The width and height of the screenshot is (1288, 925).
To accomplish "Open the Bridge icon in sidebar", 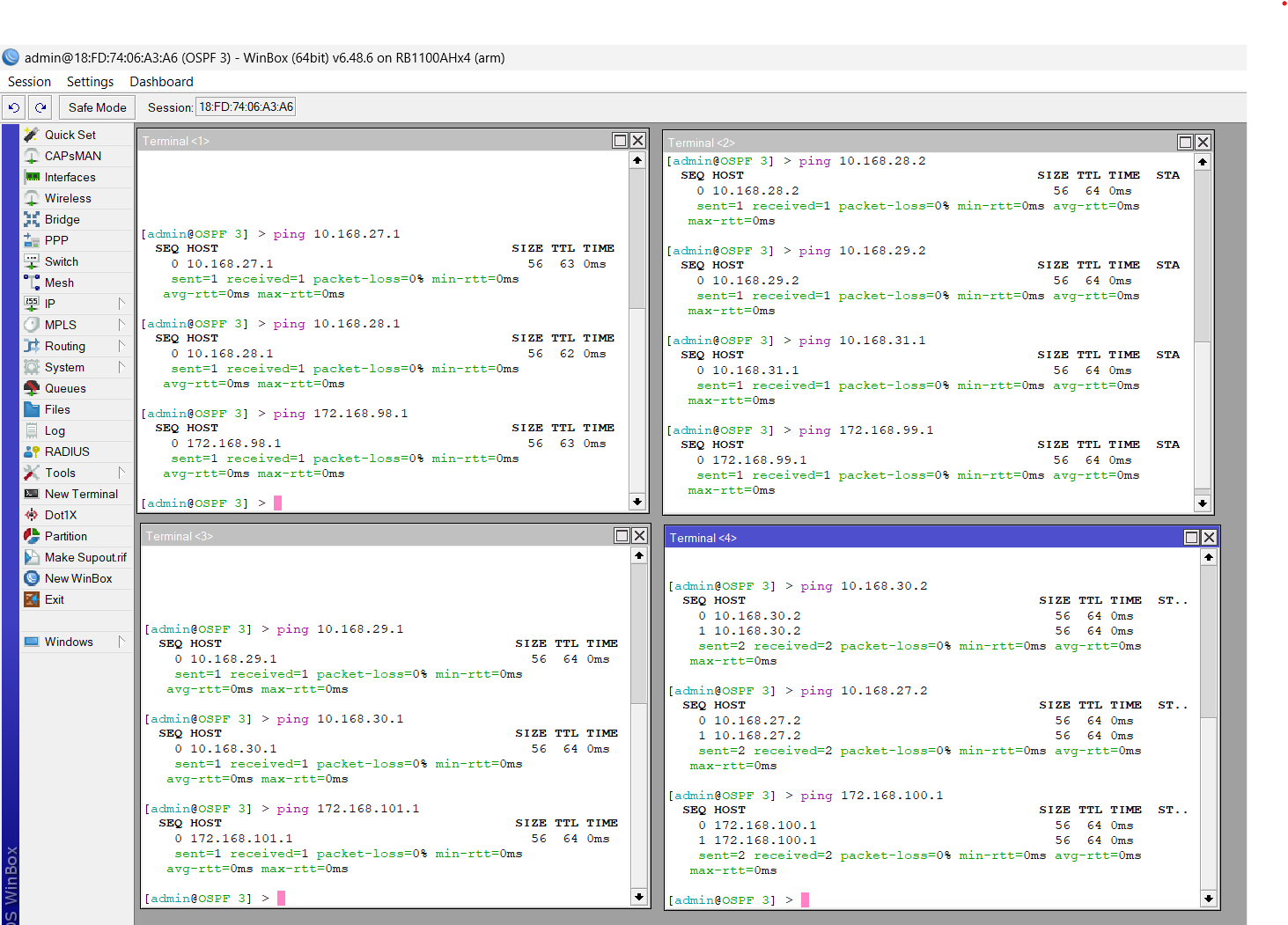I will pyautogui.click(x=32, y=219).
